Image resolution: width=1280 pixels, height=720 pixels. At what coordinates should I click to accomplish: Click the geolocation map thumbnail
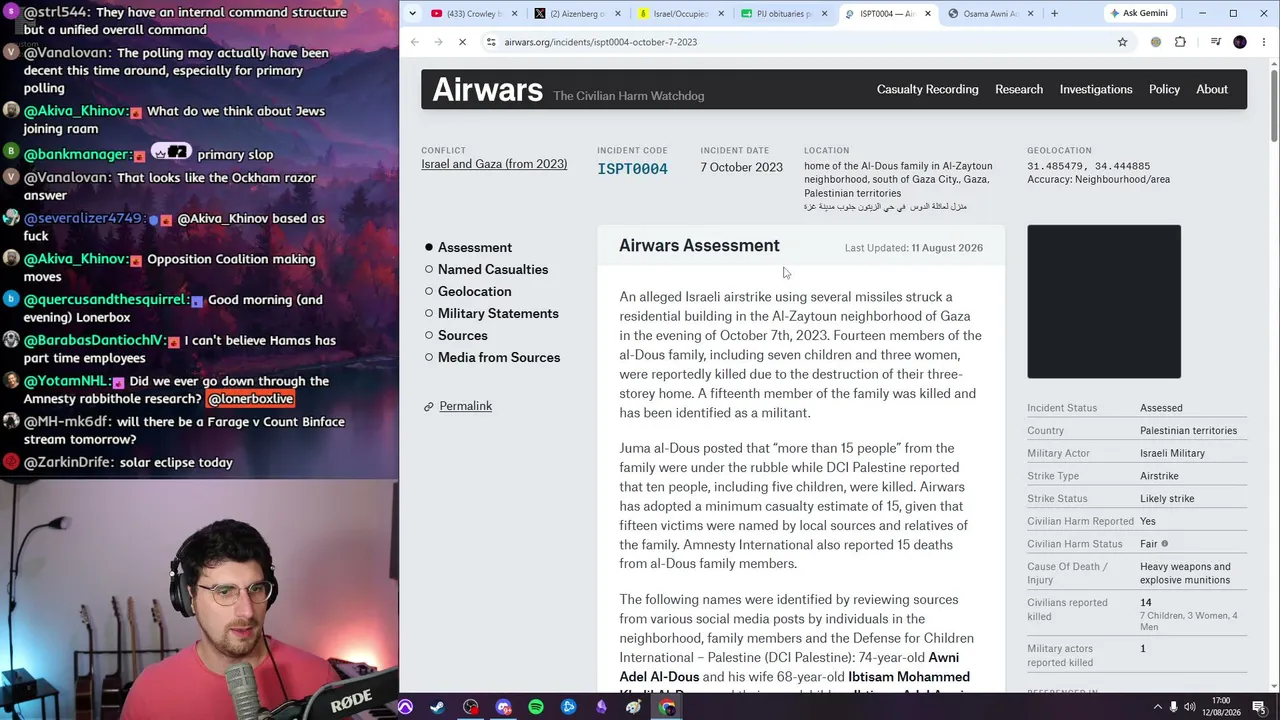coord(1104,302)
